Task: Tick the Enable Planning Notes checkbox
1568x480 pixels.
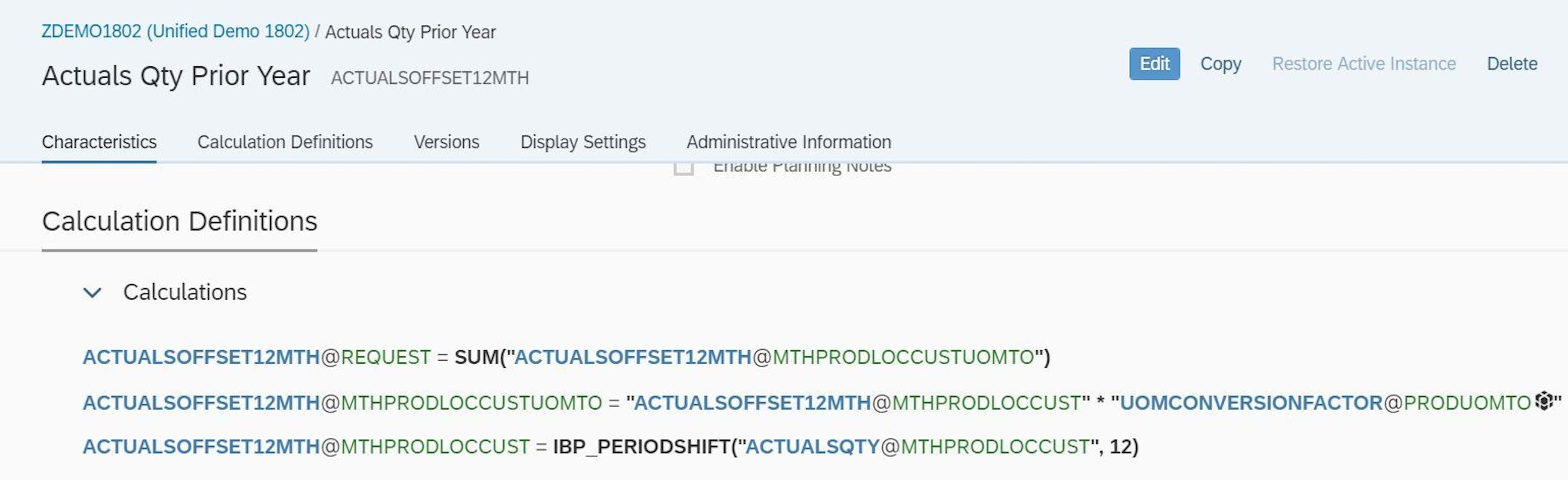Action: point(683,167)
